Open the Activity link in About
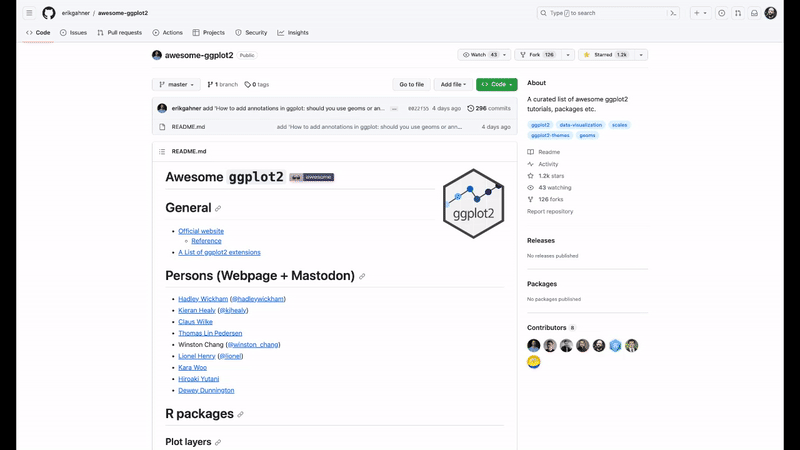Image resolution: width=800 pixels, height=450 pixels. click(543, 164)
